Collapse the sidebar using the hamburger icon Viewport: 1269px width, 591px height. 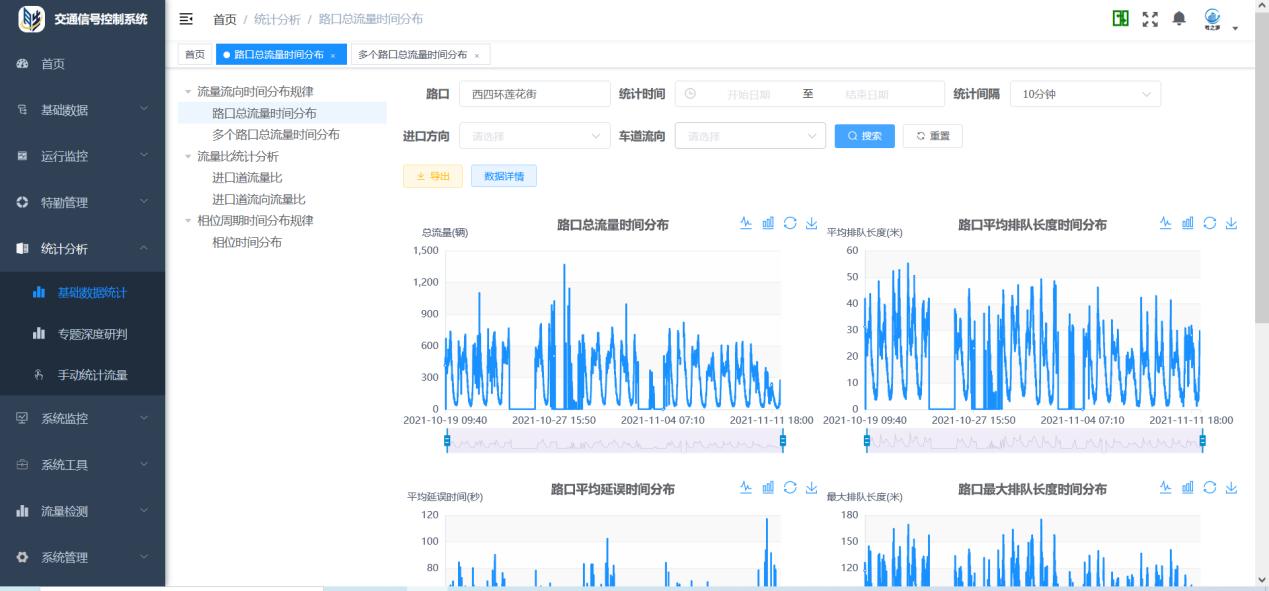click(x=186, y=19)
